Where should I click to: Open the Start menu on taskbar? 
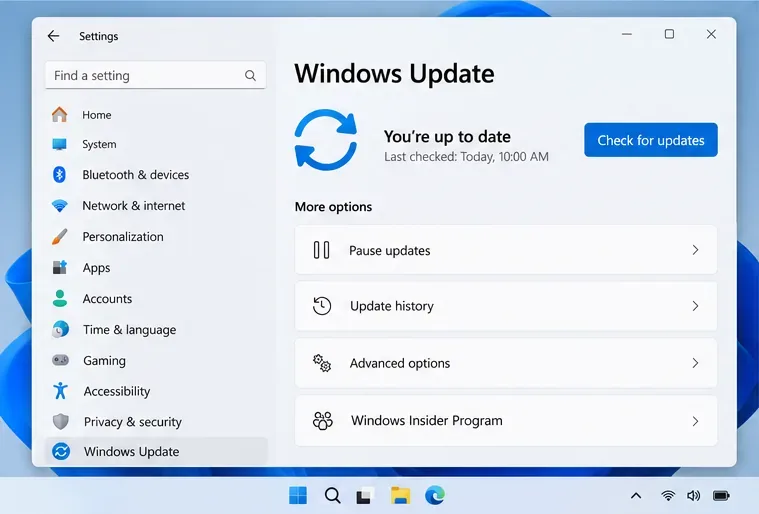298,496
